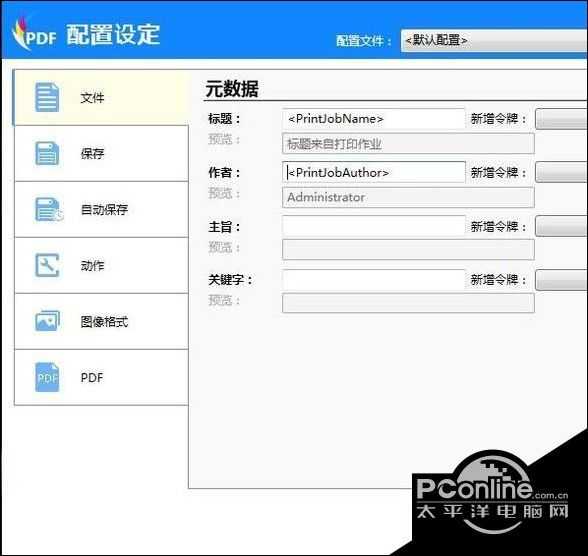Viewport: 588px width, 556px height.
Task: Click 新增令牌： label beside 关键字 field
Action: pyautogui.click(x=498, y=280)
